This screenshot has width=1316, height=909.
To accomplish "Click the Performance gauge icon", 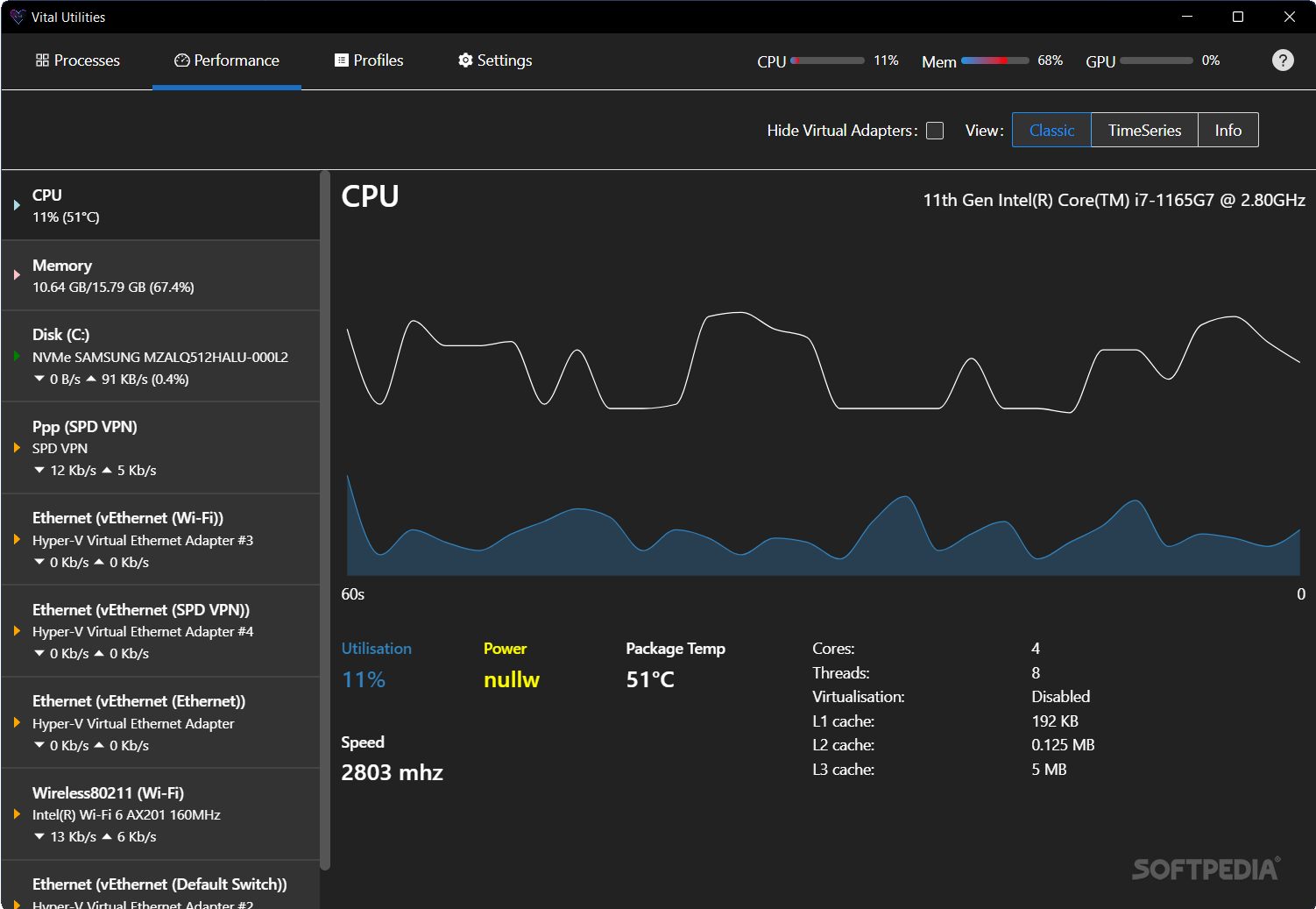I will [x=182, y=60].
